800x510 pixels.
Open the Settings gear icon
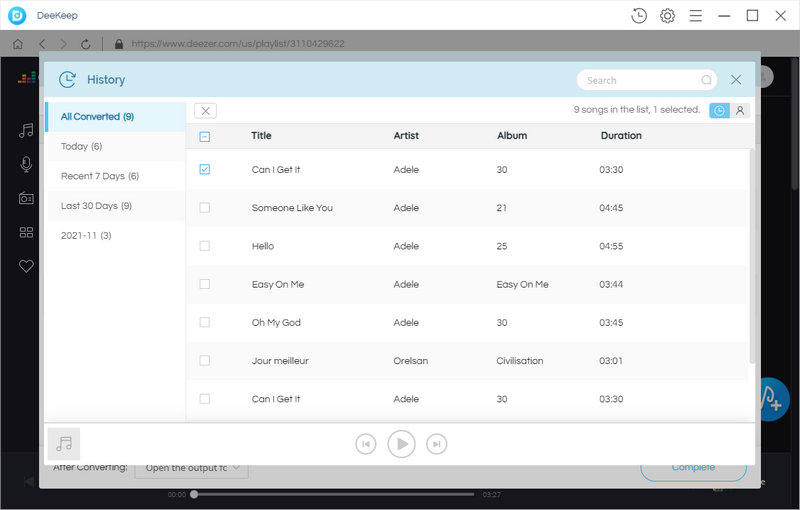667,16
